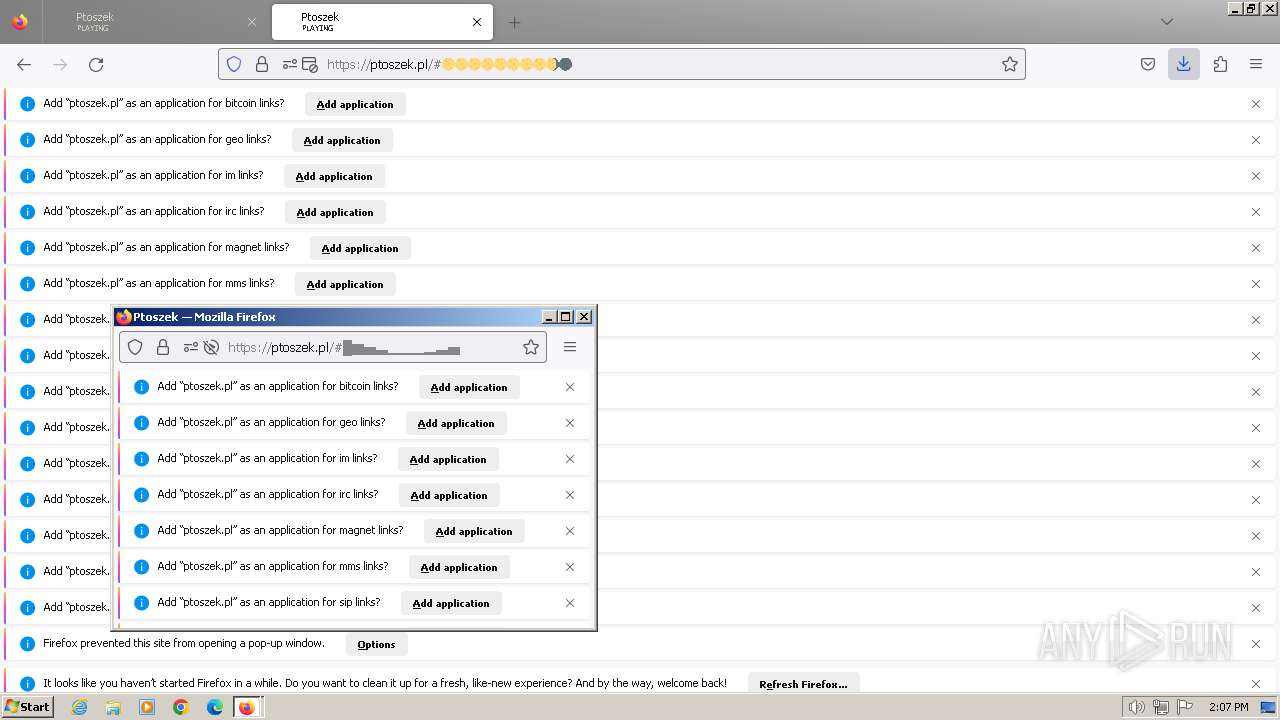Open Pocket save icon
The width and height of the screenshot is (1280, 720).
[1148, 64]
